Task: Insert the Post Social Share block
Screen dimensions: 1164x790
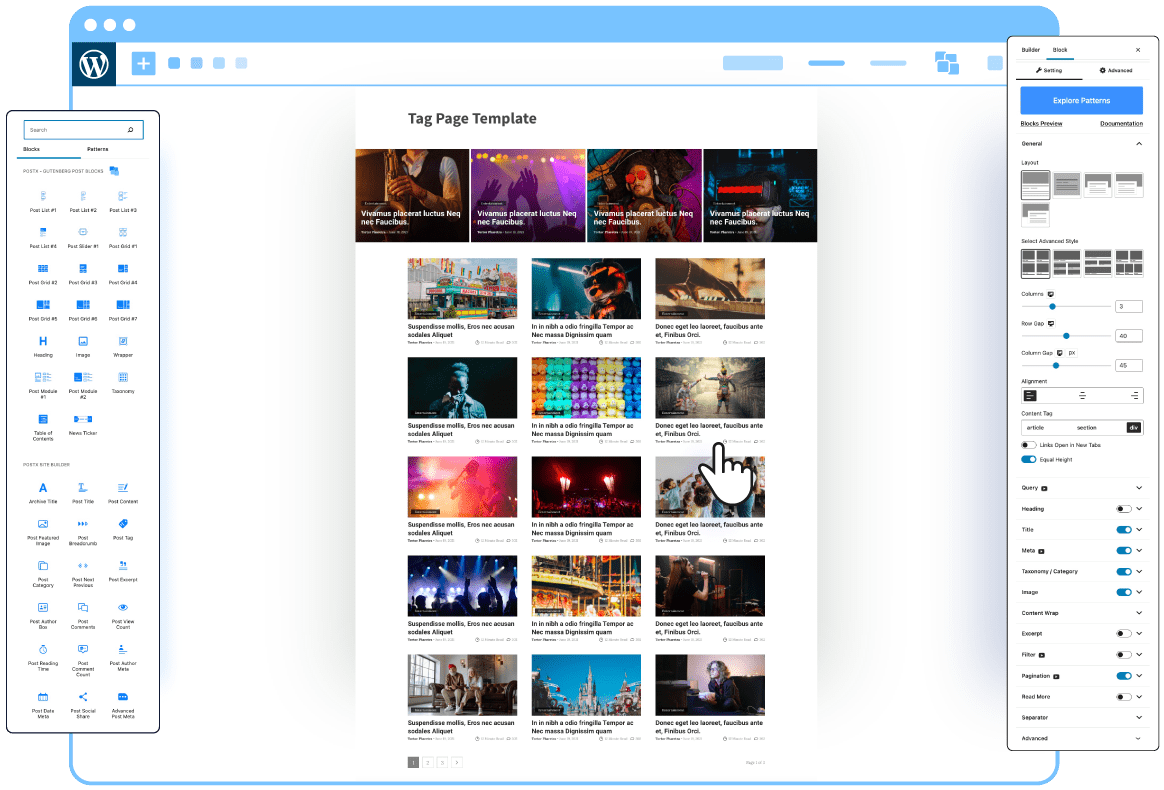Action: 83,705
